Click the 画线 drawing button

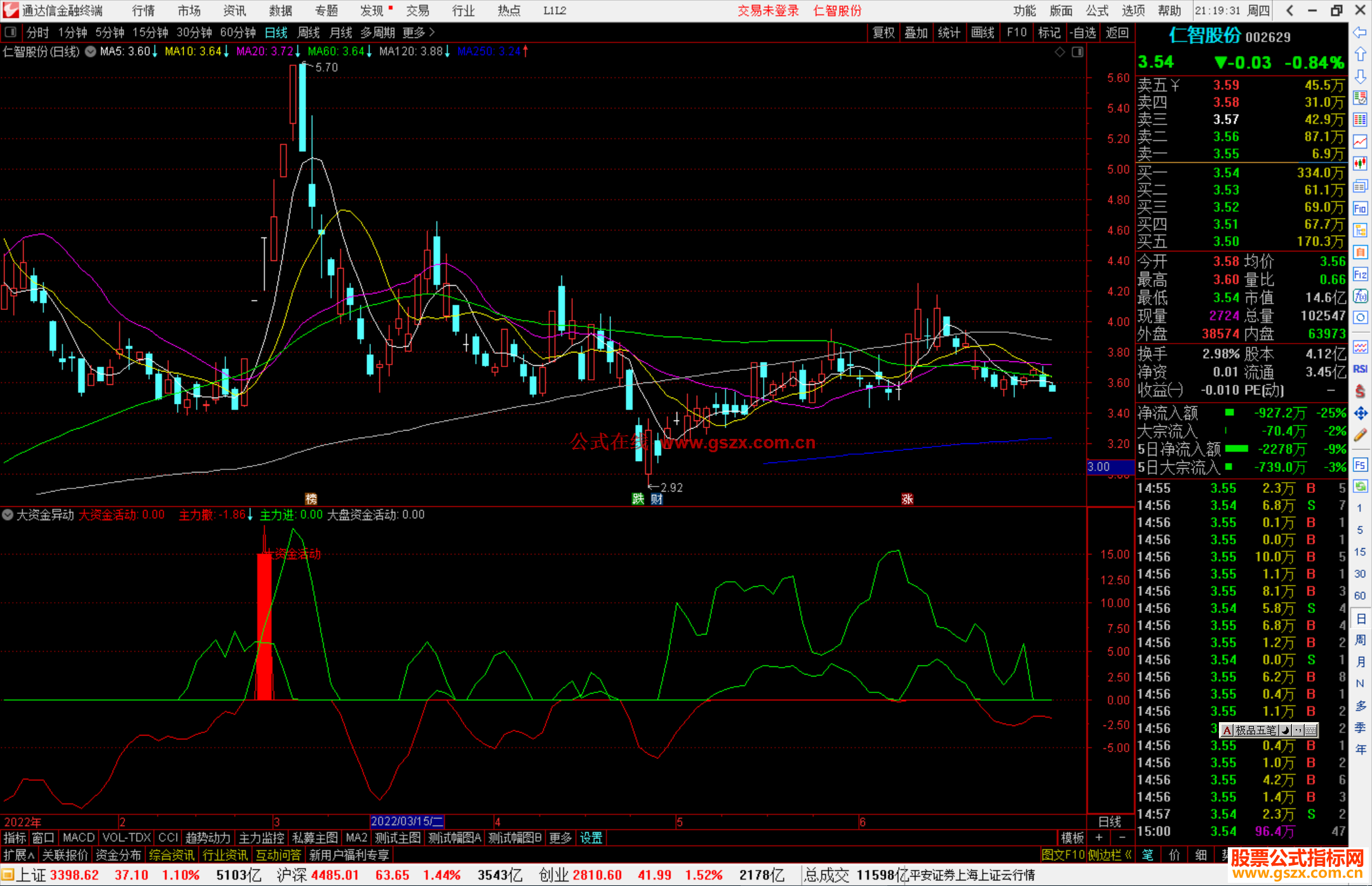pyautogui.click(x=983, y=32)
